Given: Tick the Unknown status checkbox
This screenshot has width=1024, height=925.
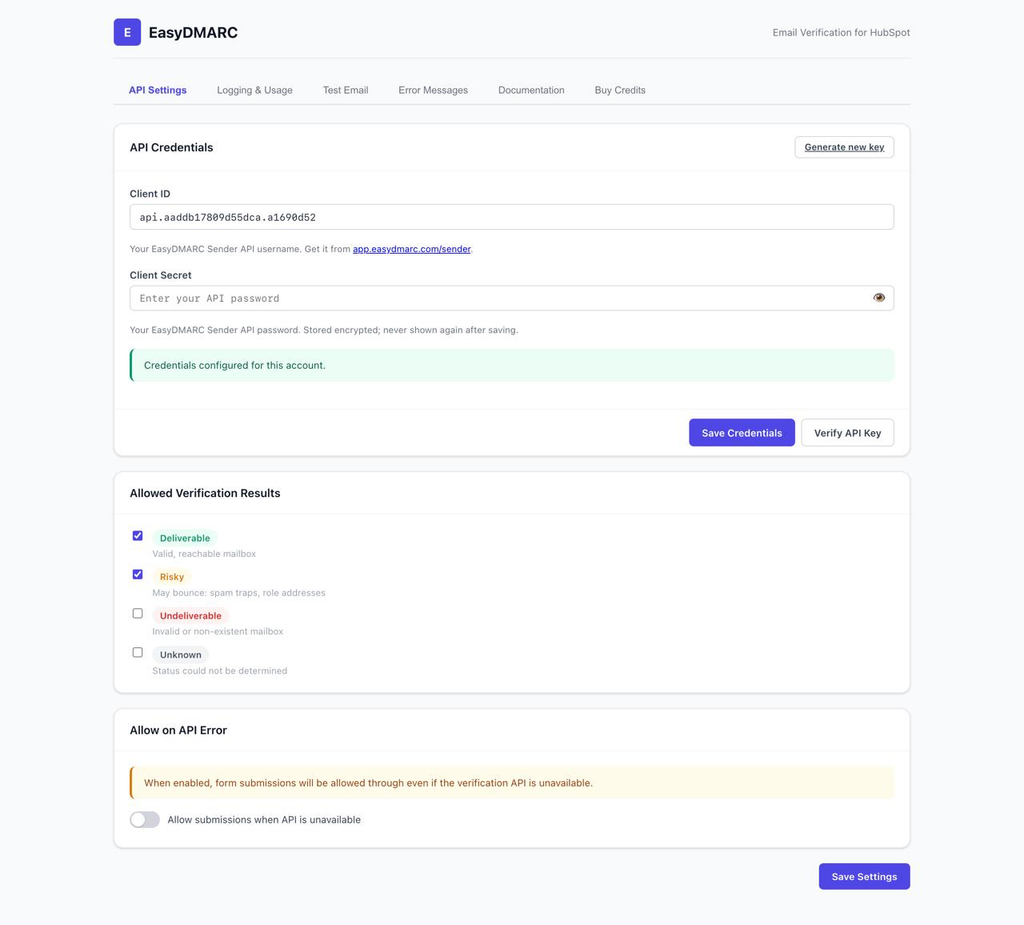Looking at the screenshot, I should click(x=138, y=652).
